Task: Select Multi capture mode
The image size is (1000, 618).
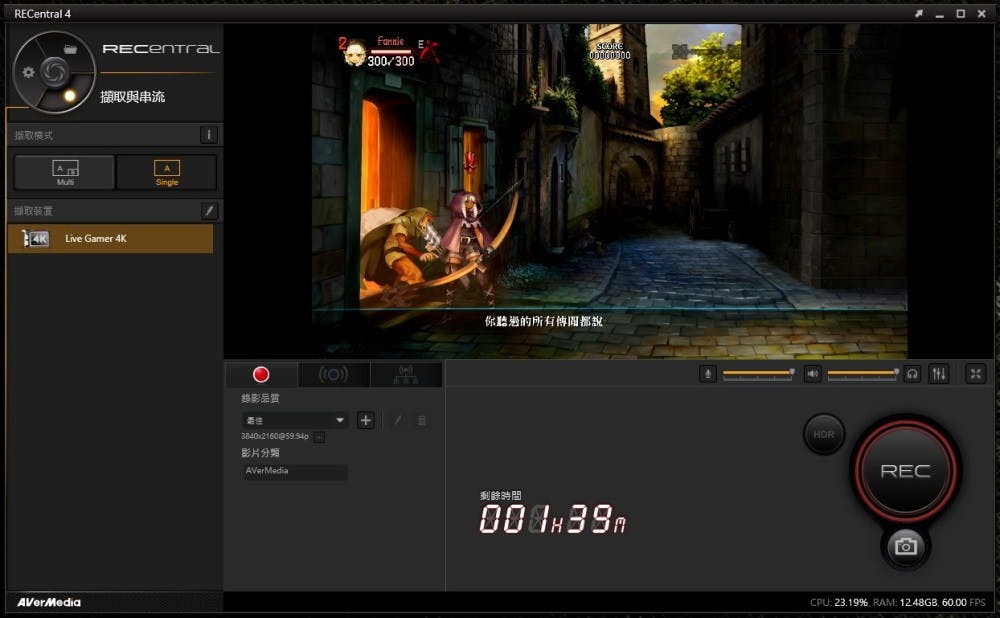Action: [x=65, y=172]
